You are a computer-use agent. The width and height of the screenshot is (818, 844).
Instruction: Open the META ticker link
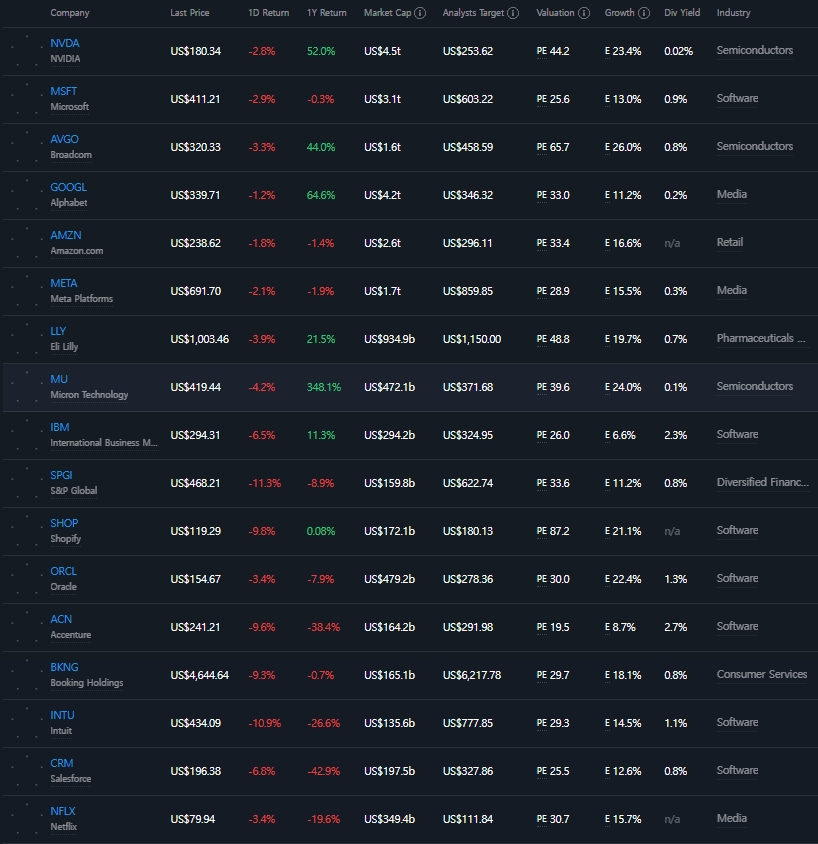point(64,283)
